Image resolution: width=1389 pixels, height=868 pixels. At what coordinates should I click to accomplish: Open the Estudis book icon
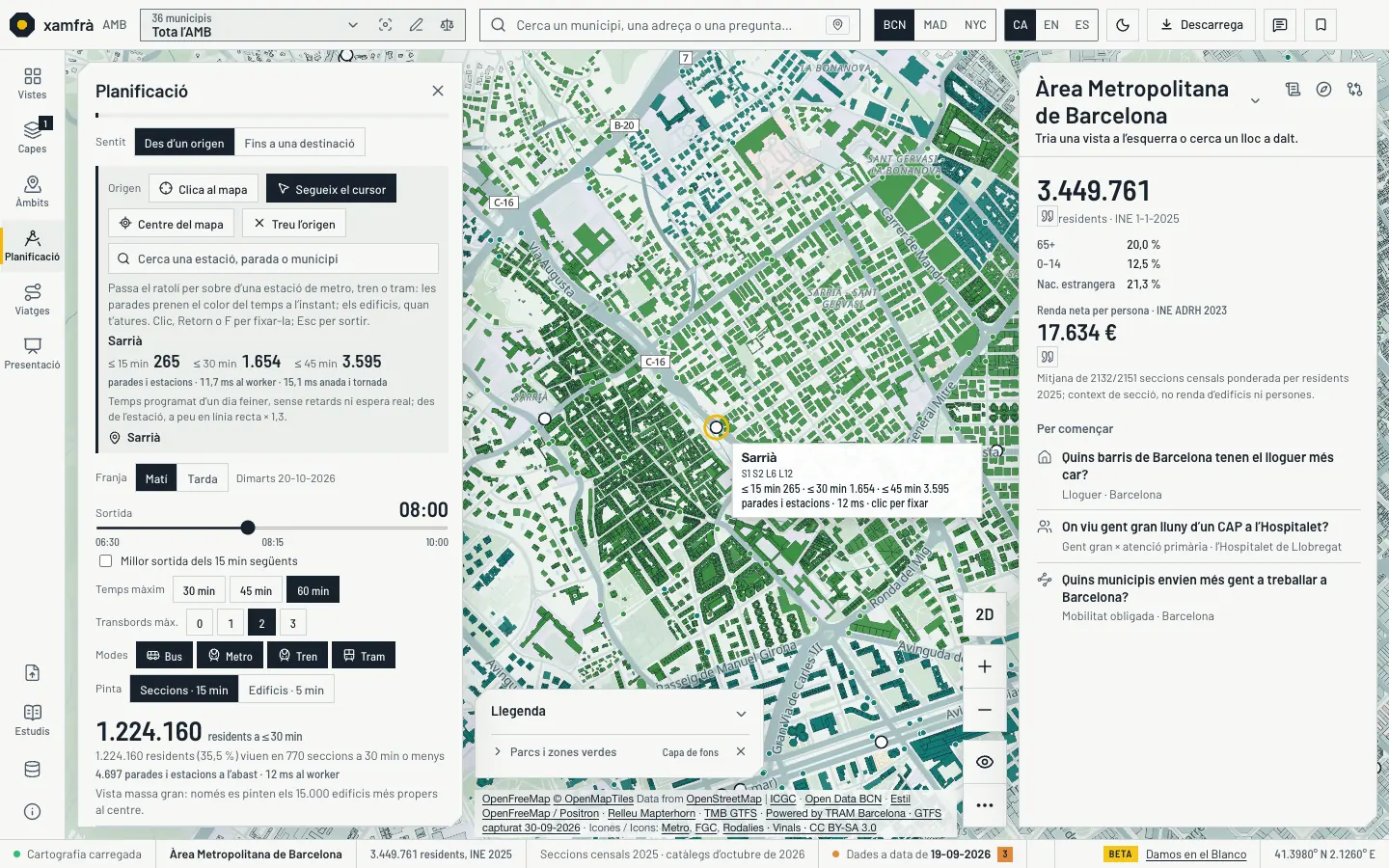coord(32,719)
